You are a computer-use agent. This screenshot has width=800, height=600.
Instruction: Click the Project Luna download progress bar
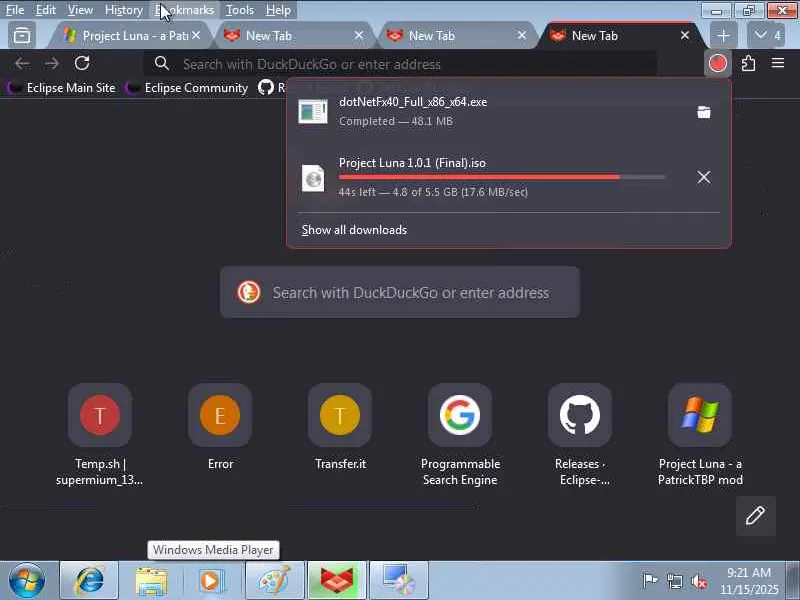[502, 177]
